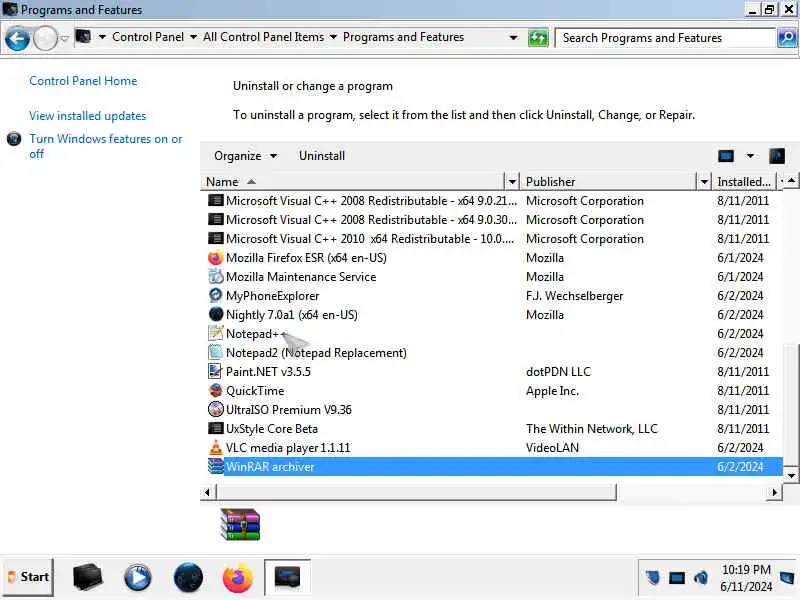Select UltraISO Premium V9.36 icon
The height and width of the screenshot is (600, 800).
pos(216,410)
